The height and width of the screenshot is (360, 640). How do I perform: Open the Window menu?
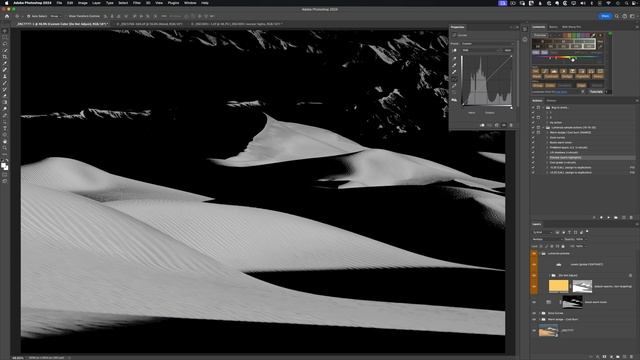[190, 3]
